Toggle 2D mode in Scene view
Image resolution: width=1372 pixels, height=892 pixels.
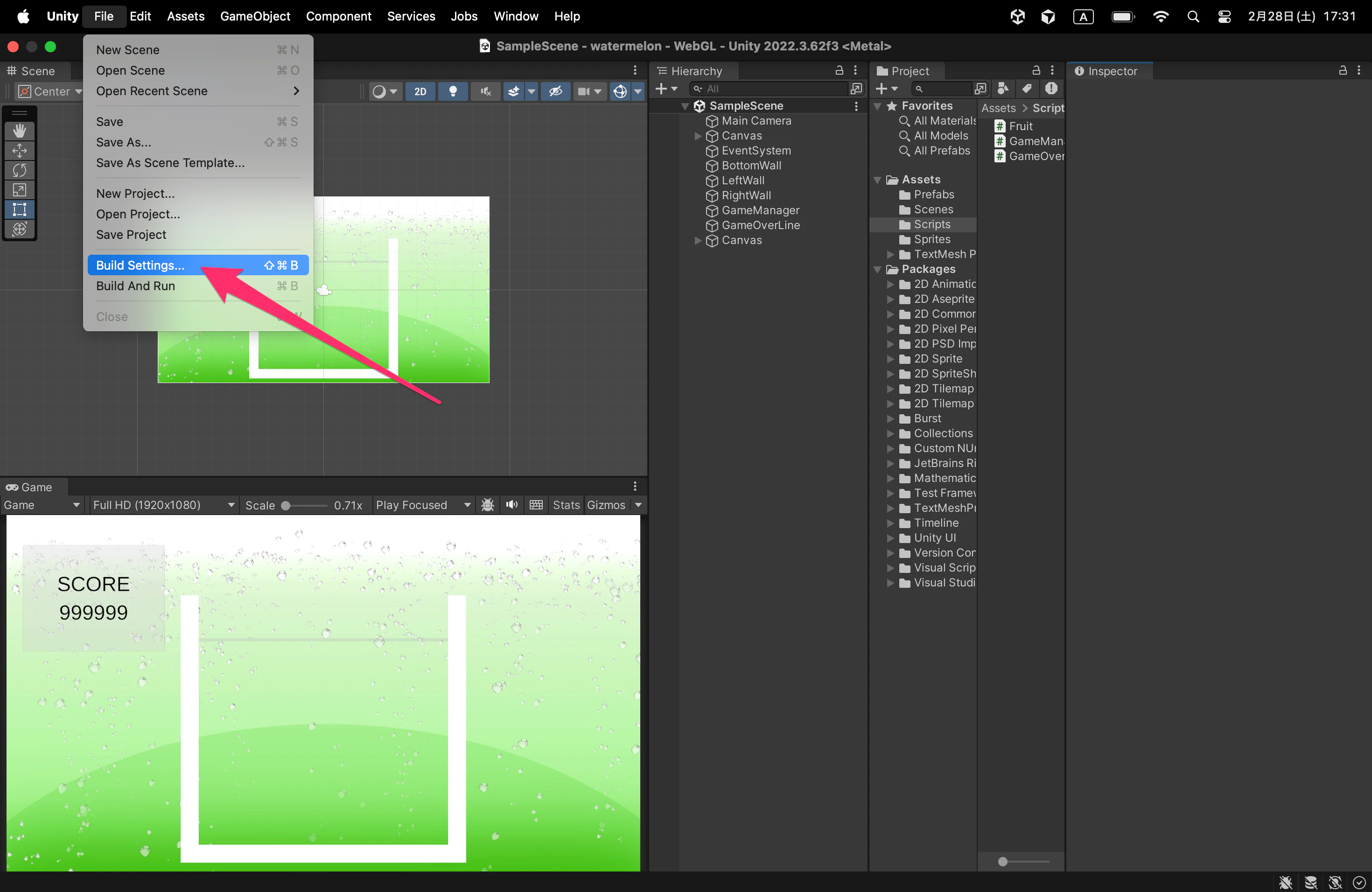420,91
